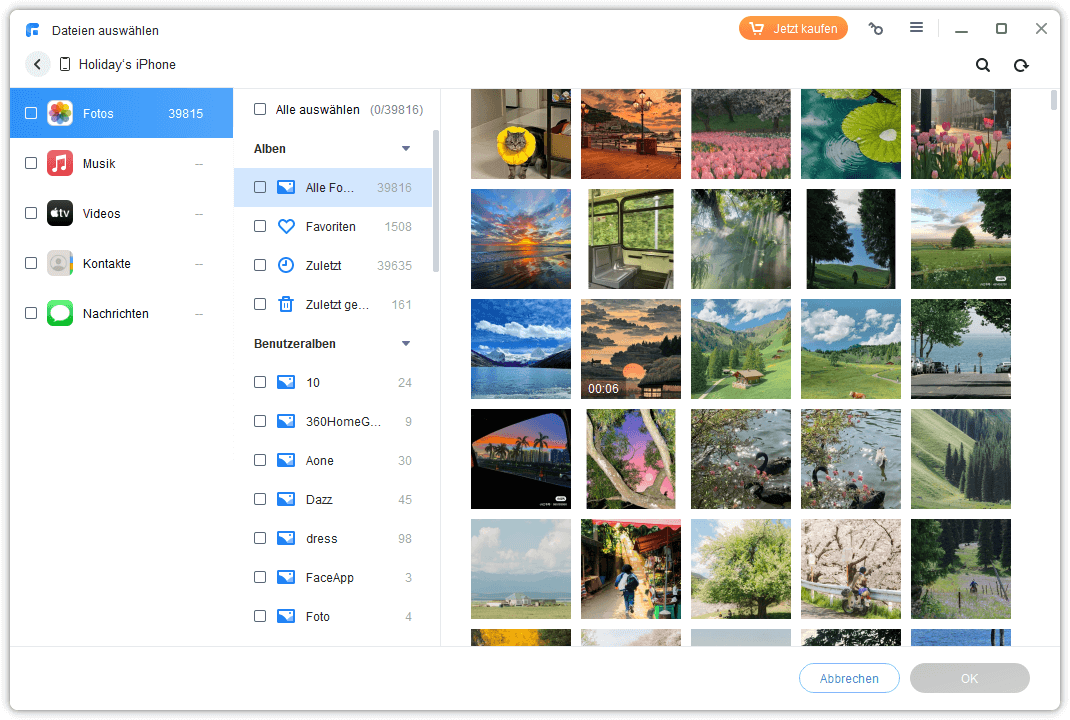Click the key registration icon

point(876,29)
